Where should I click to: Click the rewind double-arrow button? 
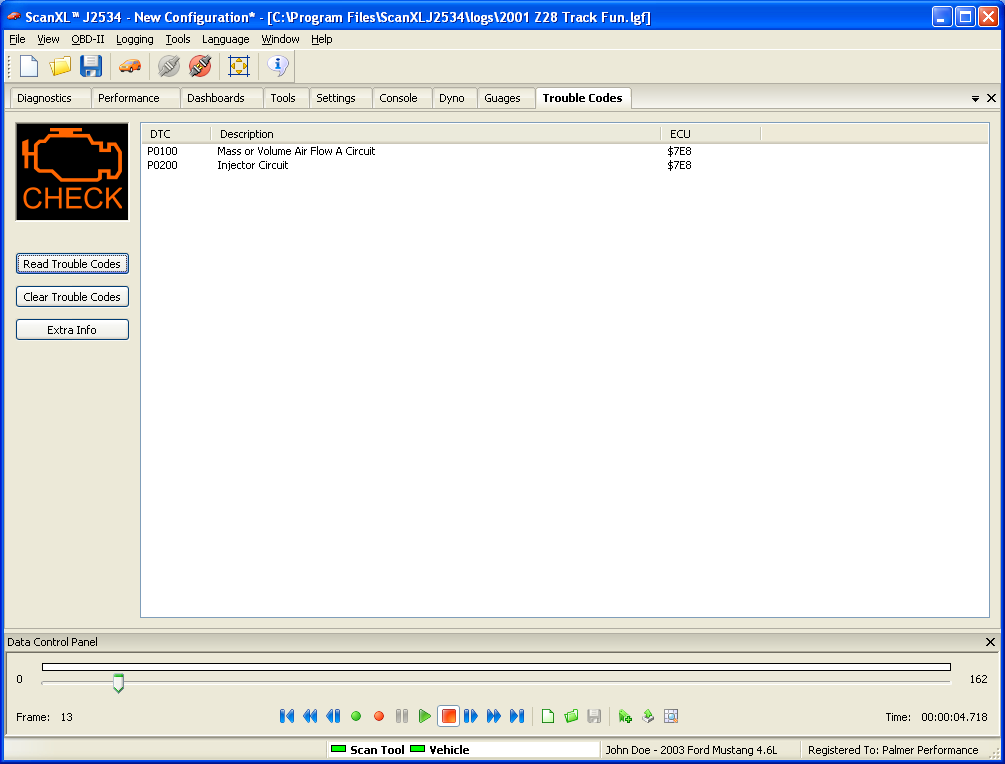coord(310,716)
